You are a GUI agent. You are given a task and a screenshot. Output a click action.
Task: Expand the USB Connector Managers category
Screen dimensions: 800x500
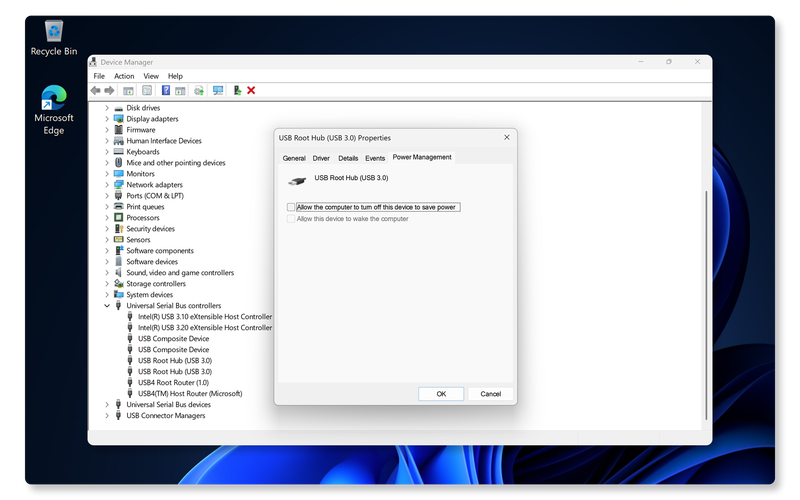tap(107, 415)
